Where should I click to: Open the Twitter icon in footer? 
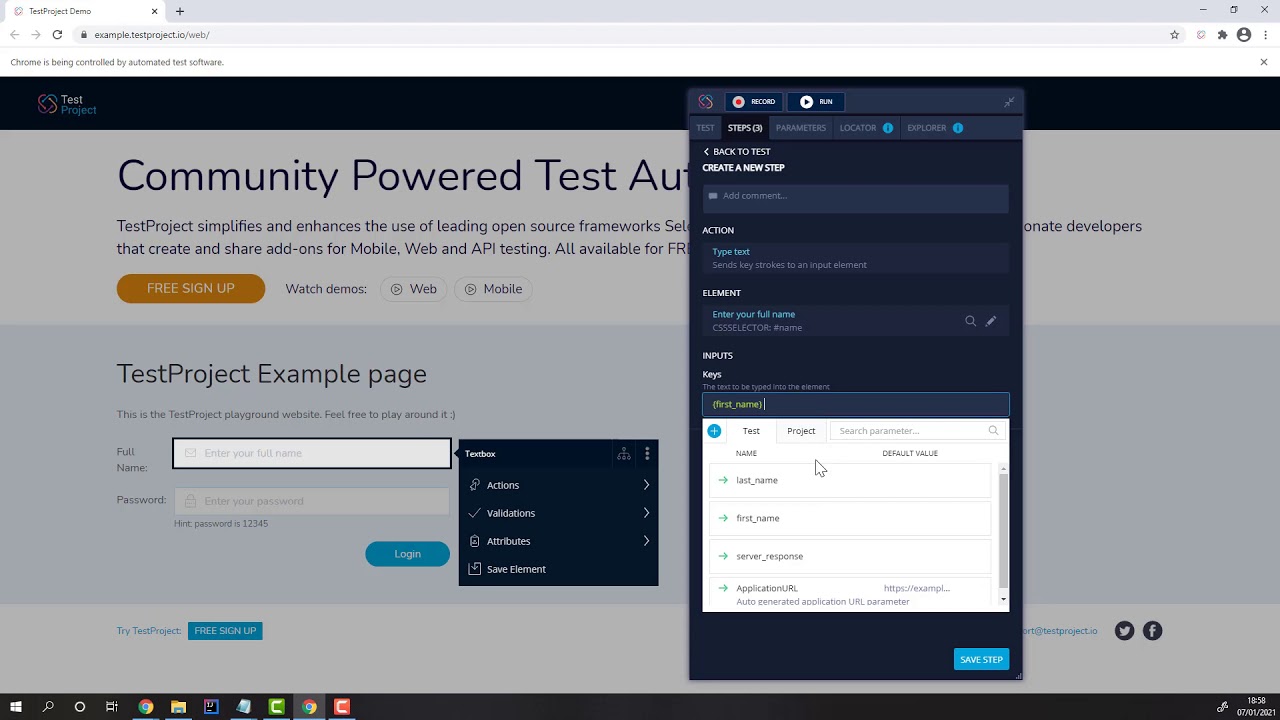(x=1125, y=631)
